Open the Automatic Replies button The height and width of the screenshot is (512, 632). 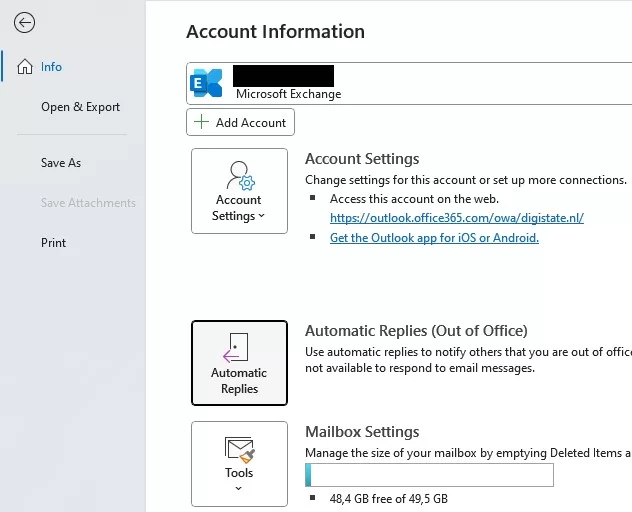click(239, 363)
